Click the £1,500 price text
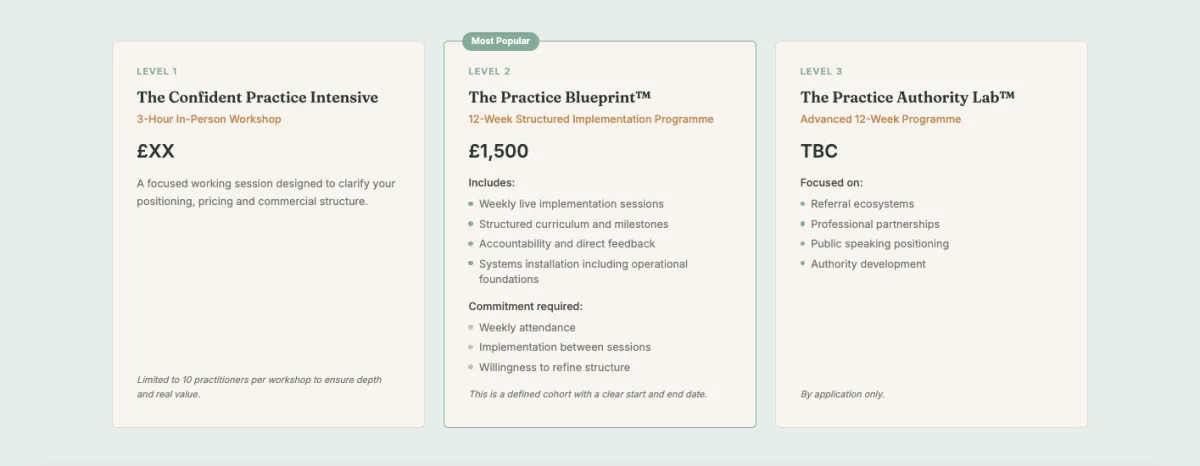Image resolution: width=1200 pixels, height=466 pixels. tap(499, 152)
